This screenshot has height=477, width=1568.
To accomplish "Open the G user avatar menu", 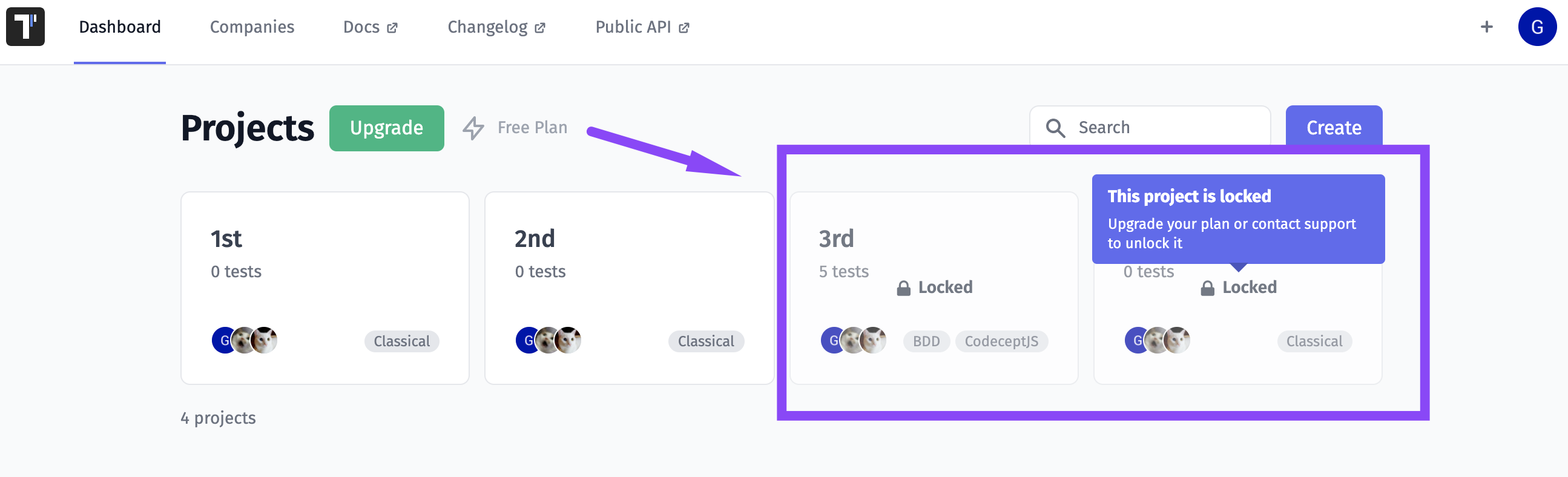I will coord(1537,27).
